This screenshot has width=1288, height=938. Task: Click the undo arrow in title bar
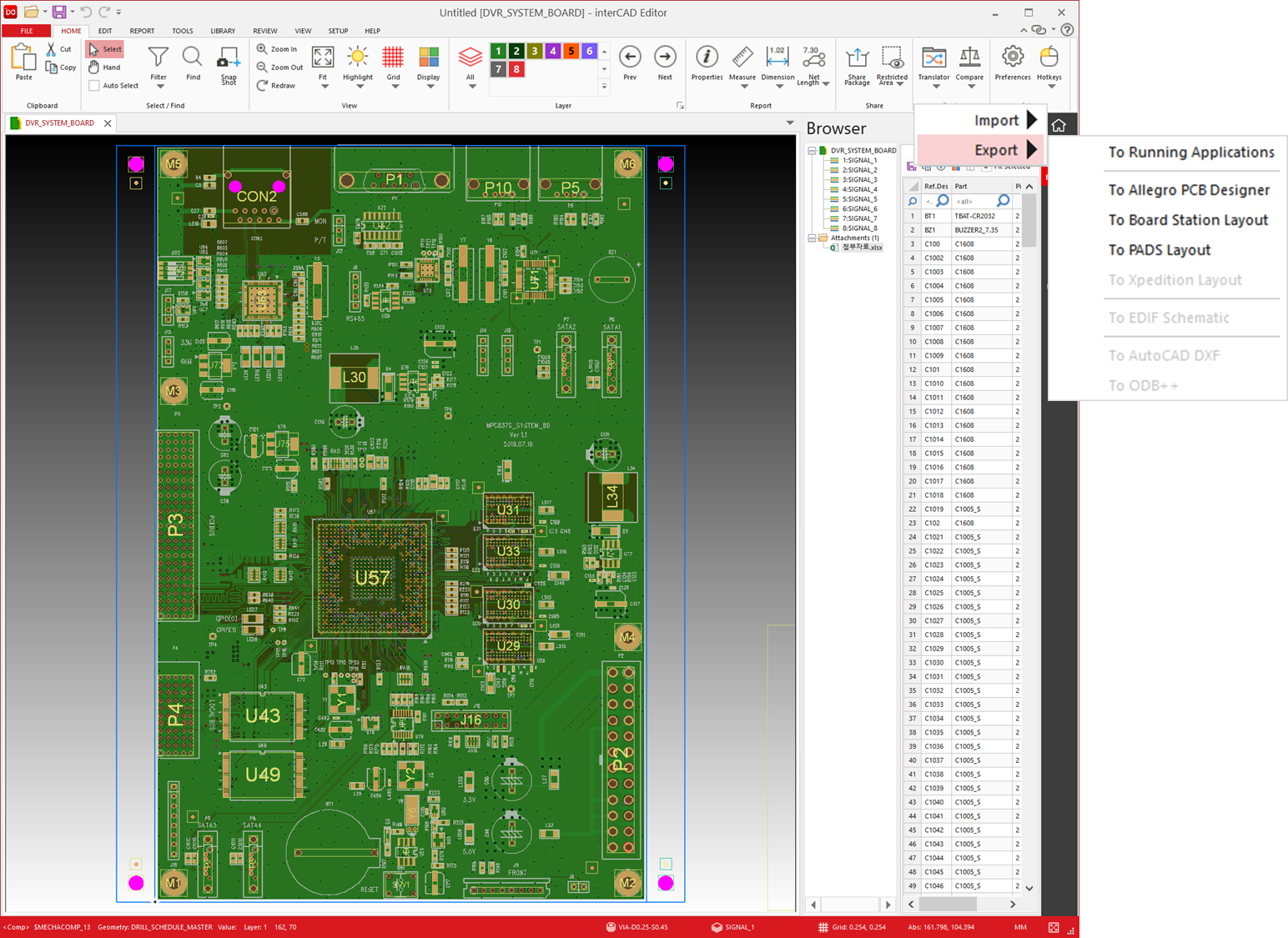86,12
